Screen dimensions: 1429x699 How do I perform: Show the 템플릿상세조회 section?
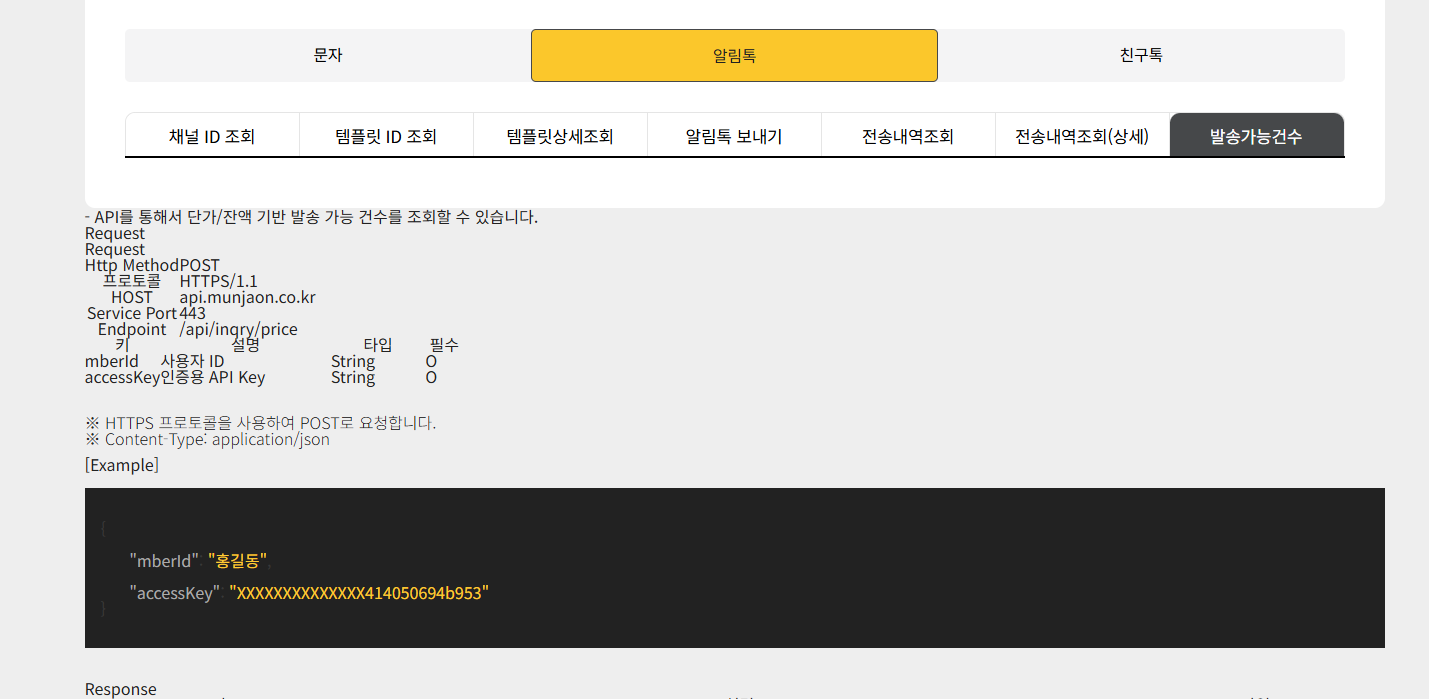click(x=560, y=136)
